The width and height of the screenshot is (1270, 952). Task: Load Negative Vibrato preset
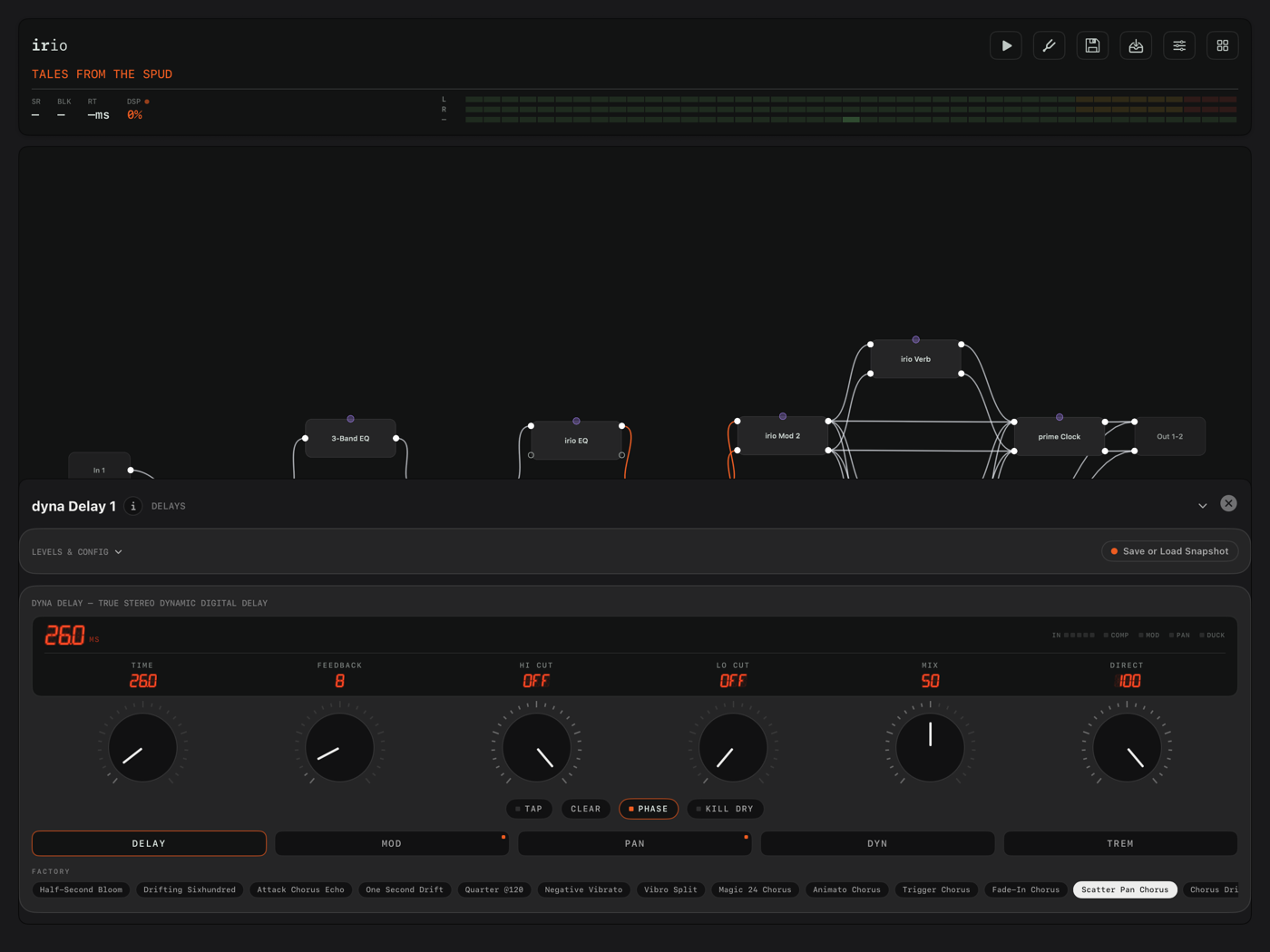pyautogui.click(x=583, y=889)
